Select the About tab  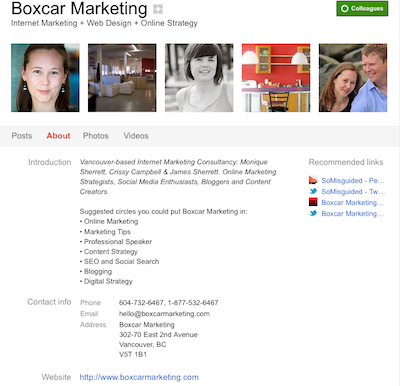[x=58, y=136]
